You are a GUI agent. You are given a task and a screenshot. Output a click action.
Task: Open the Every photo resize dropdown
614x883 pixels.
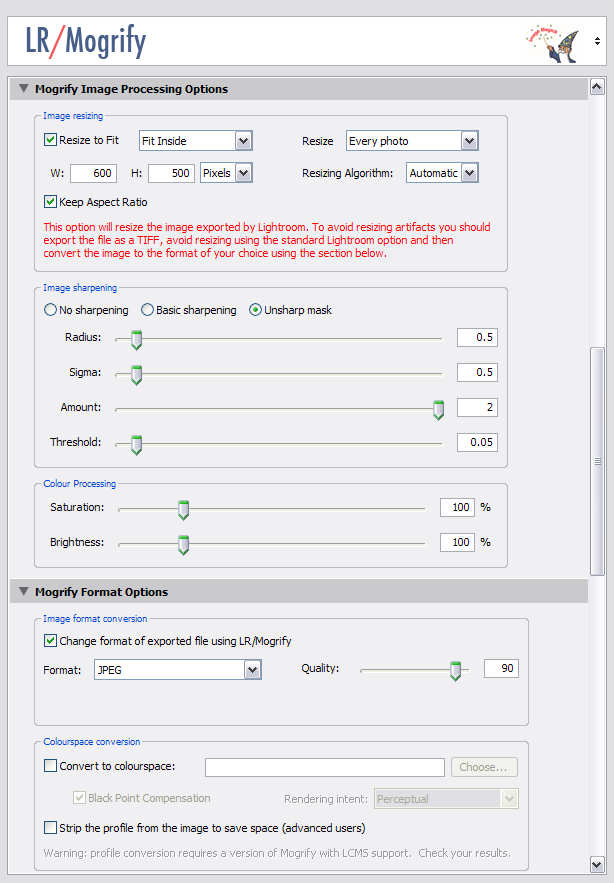412,141
